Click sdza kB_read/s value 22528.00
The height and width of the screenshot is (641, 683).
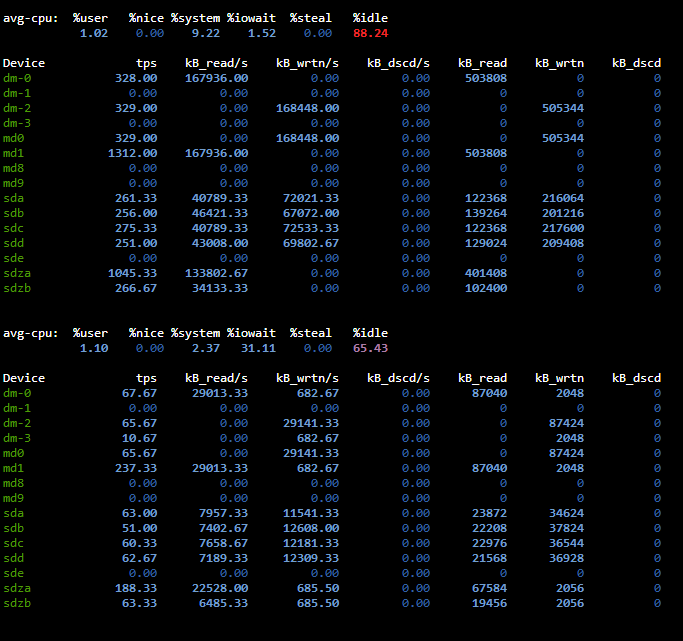click(220, 588)
